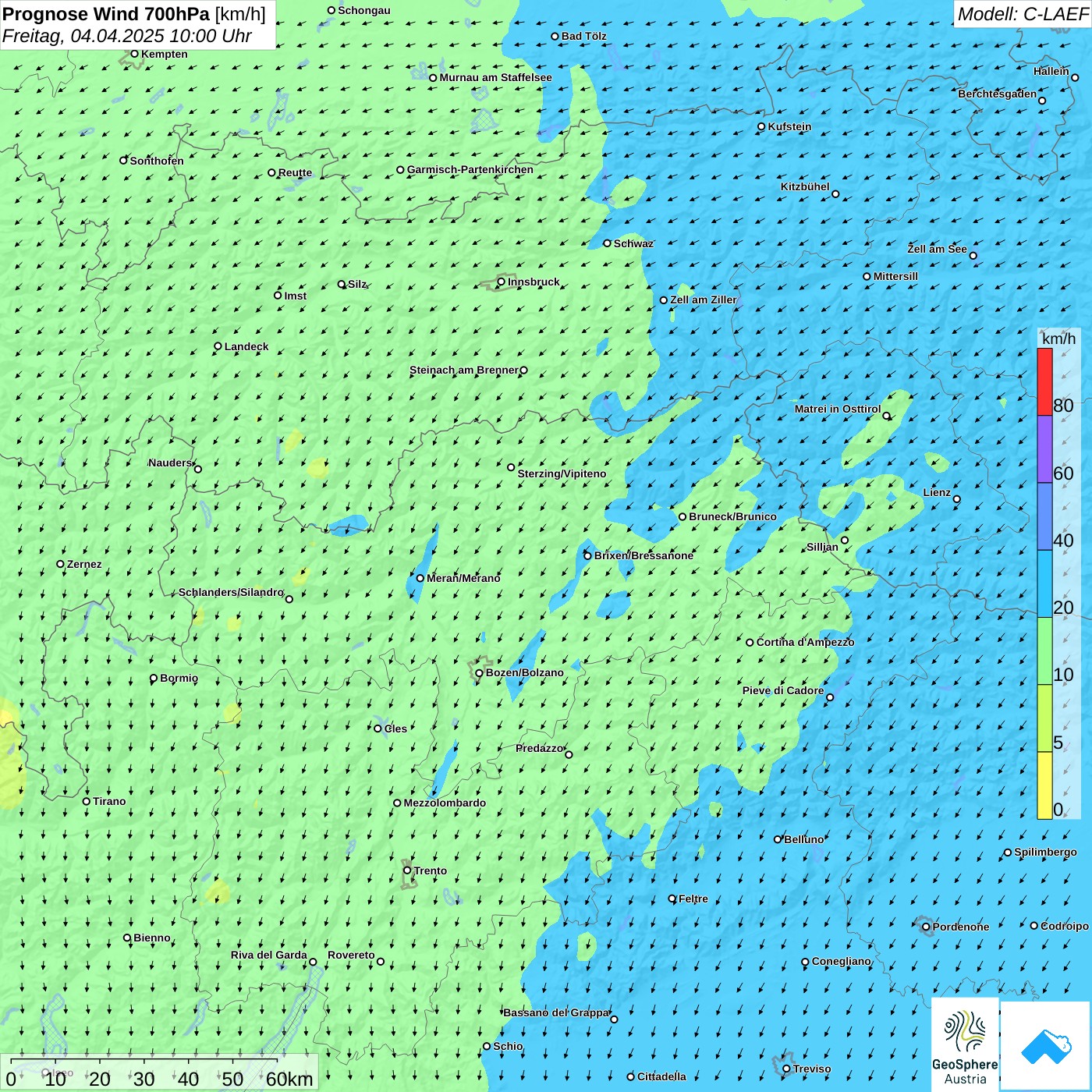Click the 'Schongau' label
This screenshot has height=1092, width=1092.
pos(364,10)
